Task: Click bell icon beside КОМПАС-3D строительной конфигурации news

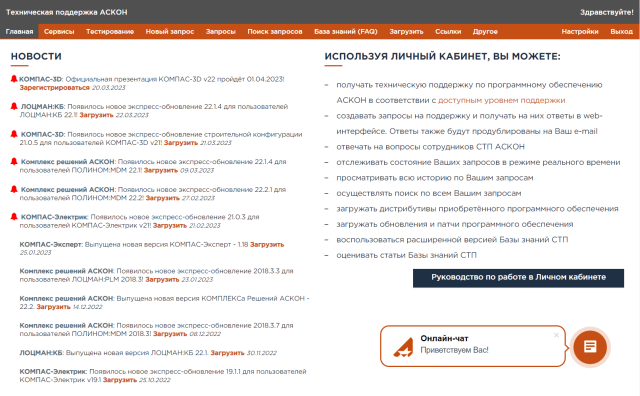Action: coord(14,134)
